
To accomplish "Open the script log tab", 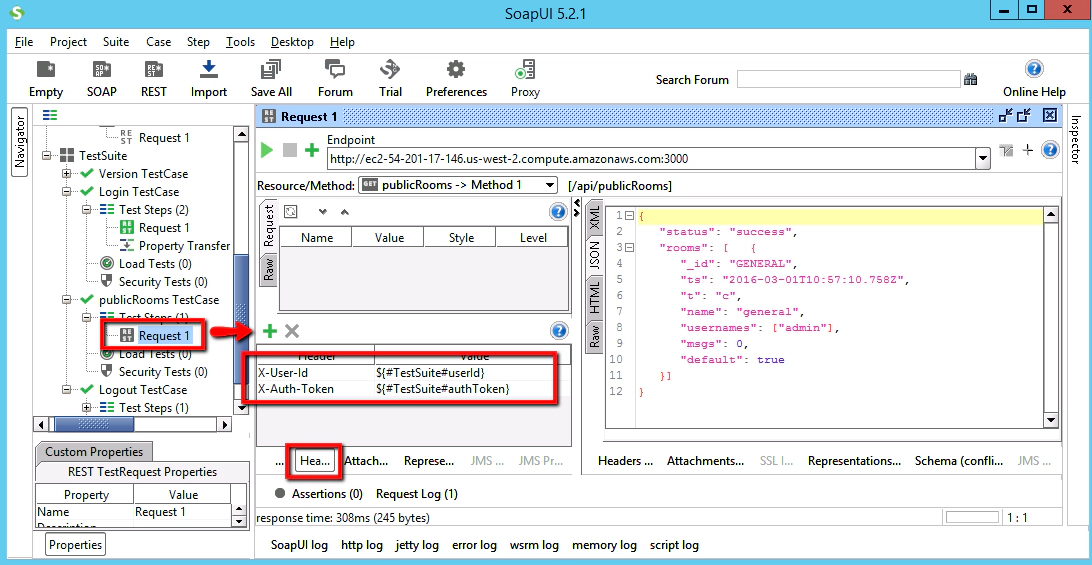I will click(x=674, y=545).
